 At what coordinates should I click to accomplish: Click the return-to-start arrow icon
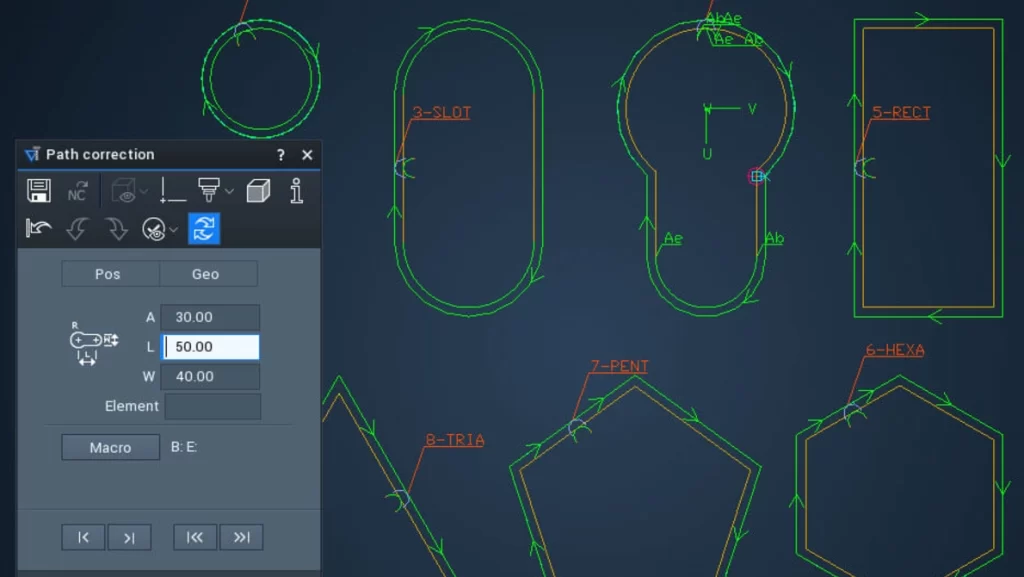pos(39,229)
